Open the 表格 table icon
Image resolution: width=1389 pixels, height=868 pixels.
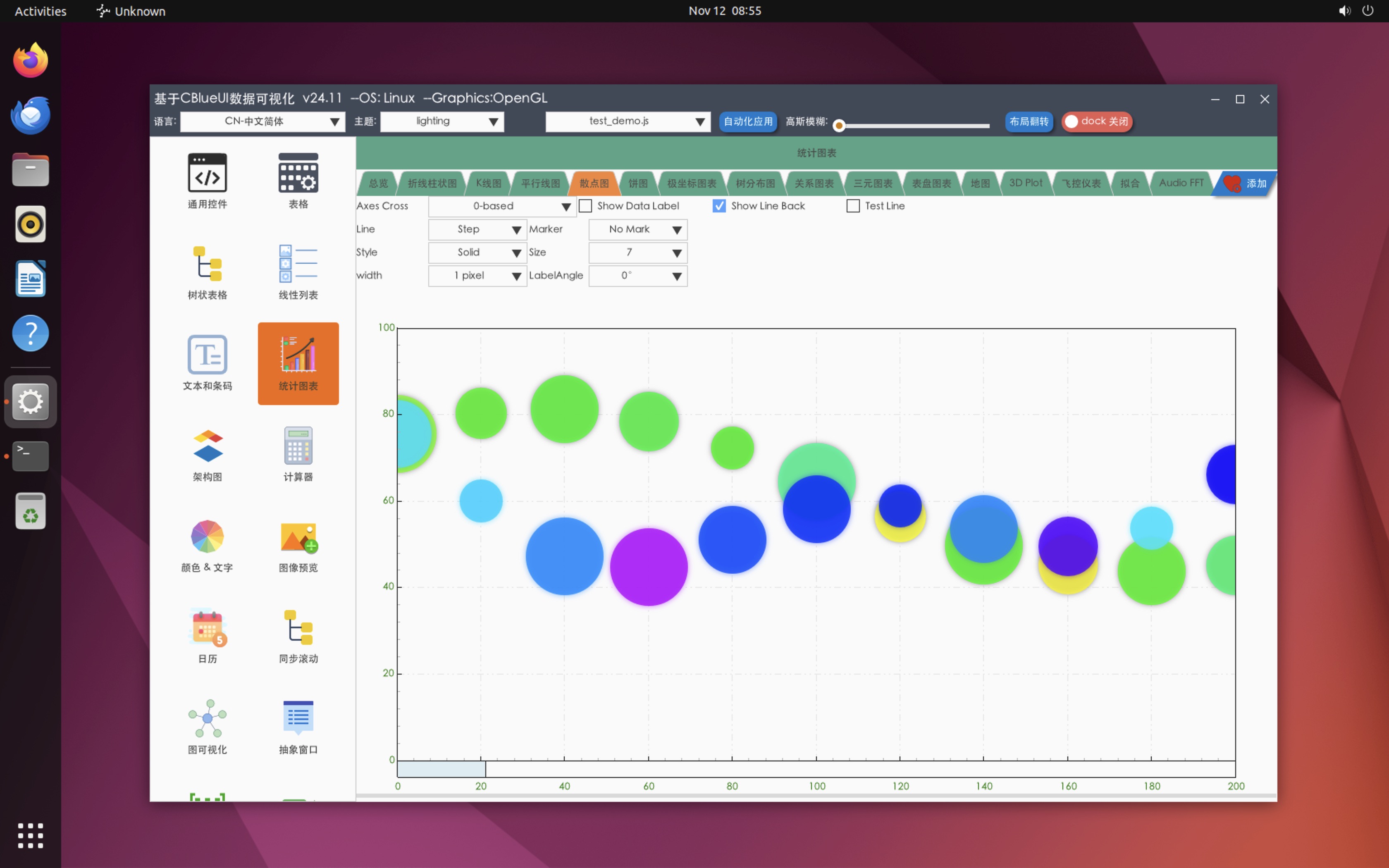[x=298, y=173]
